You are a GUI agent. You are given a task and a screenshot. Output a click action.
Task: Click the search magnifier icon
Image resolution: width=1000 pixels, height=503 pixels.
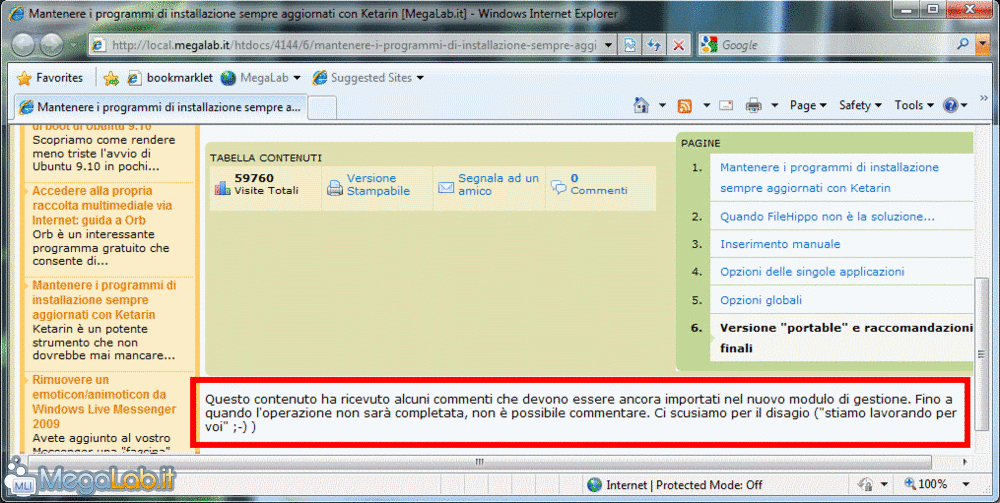(x=963, y=44)
